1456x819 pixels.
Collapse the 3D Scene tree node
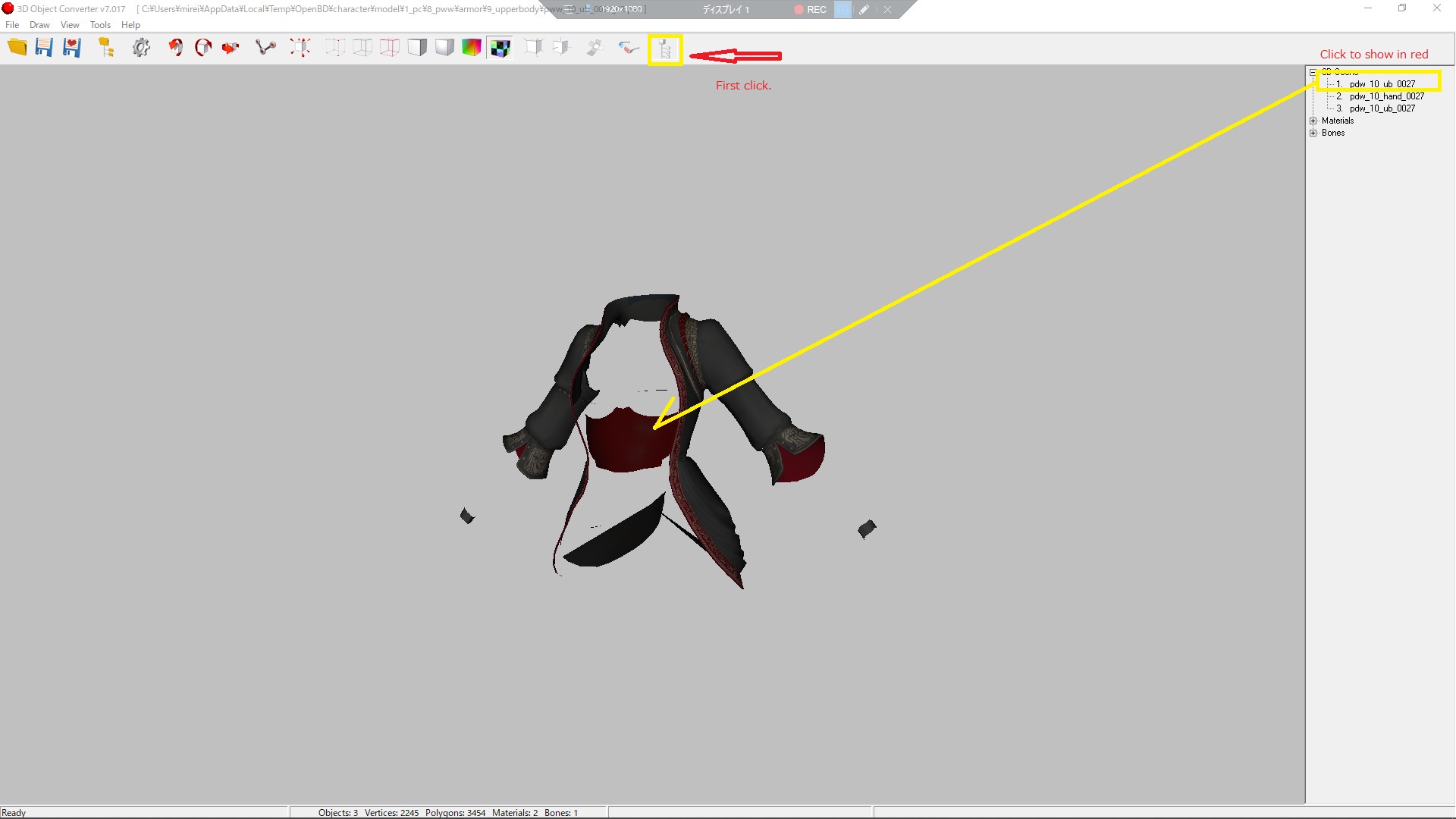1313,73
